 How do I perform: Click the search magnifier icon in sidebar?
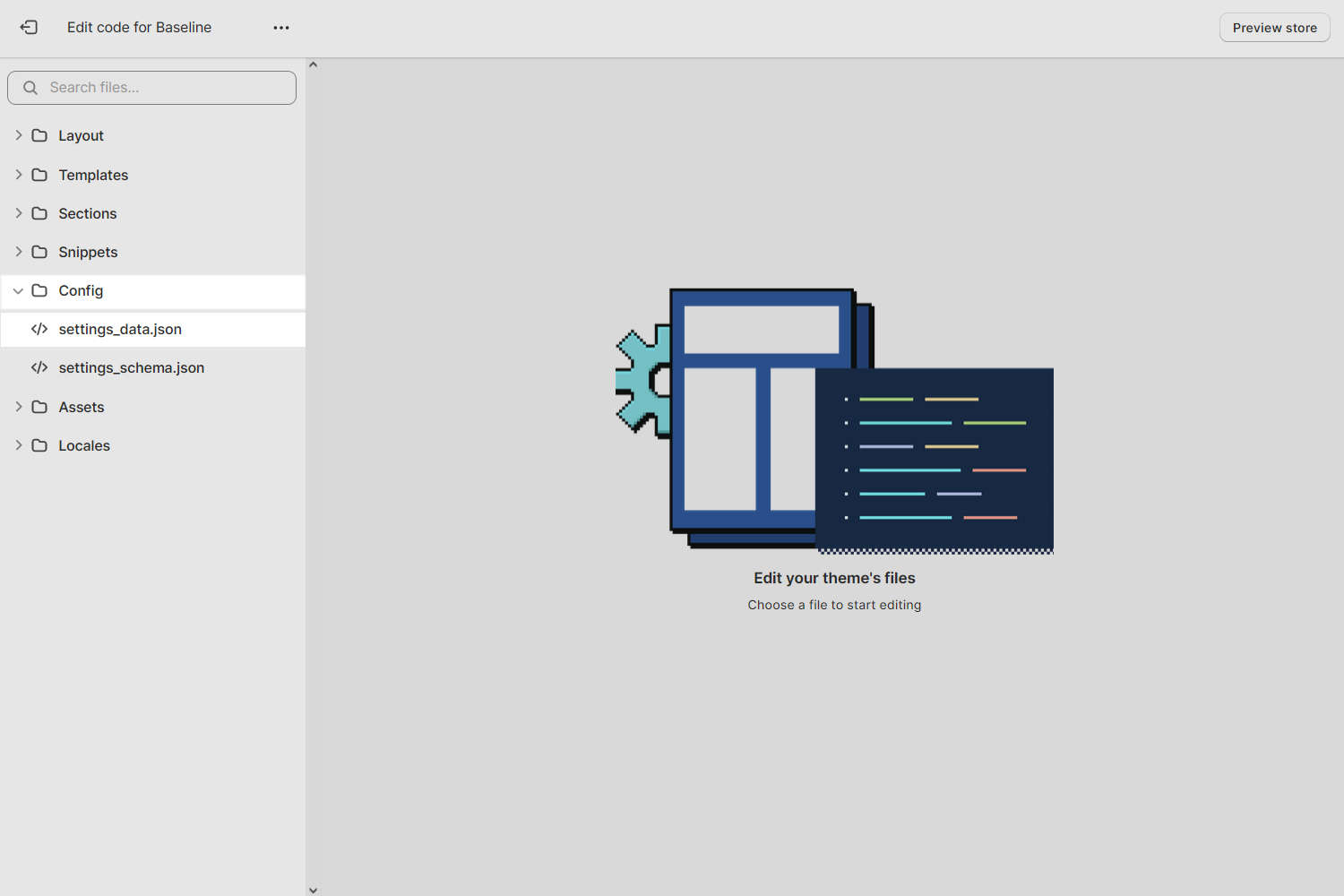point(30,87)
